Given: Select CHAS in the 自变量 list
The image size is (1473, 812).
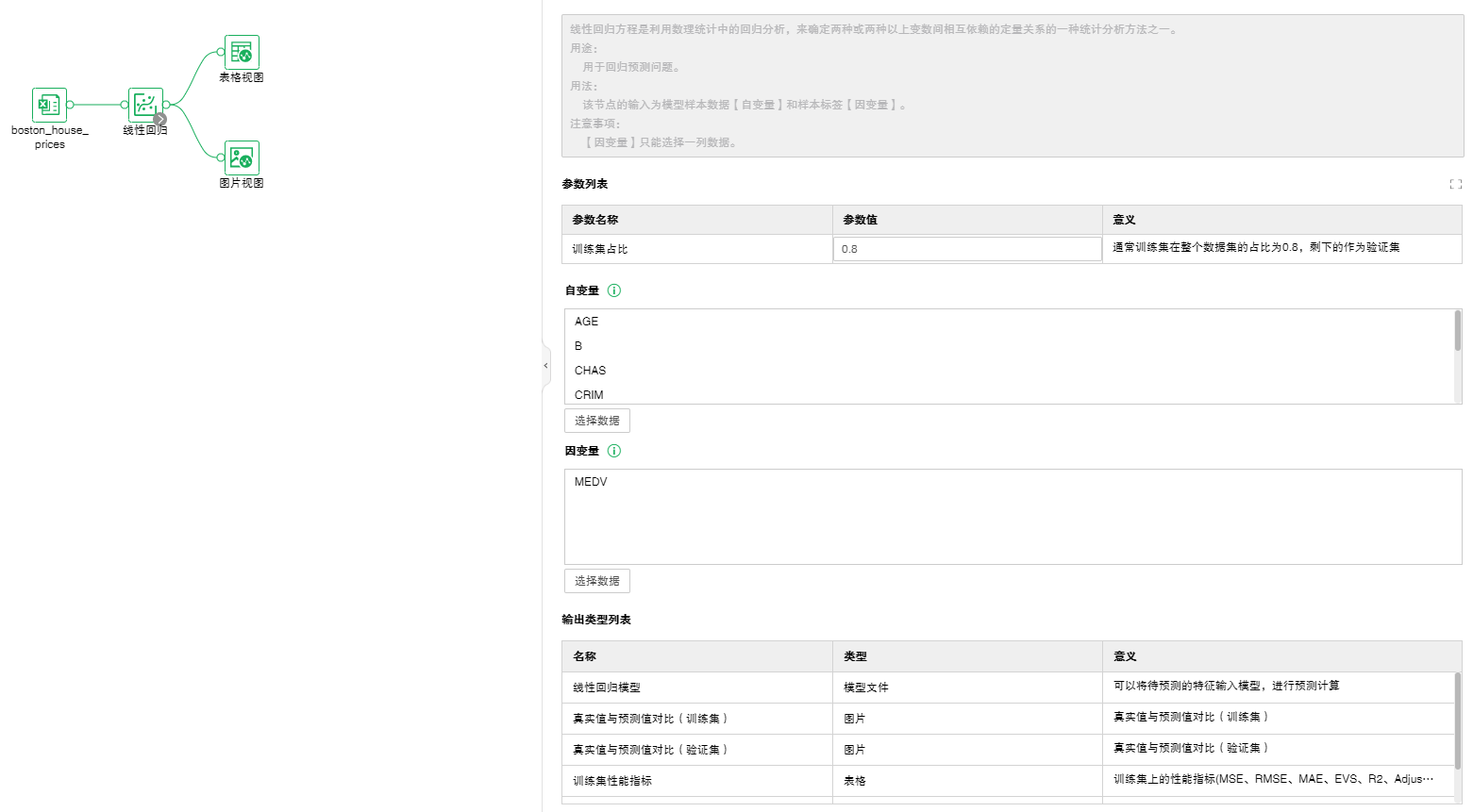Looking at the screenshot, I should [590, 371].
